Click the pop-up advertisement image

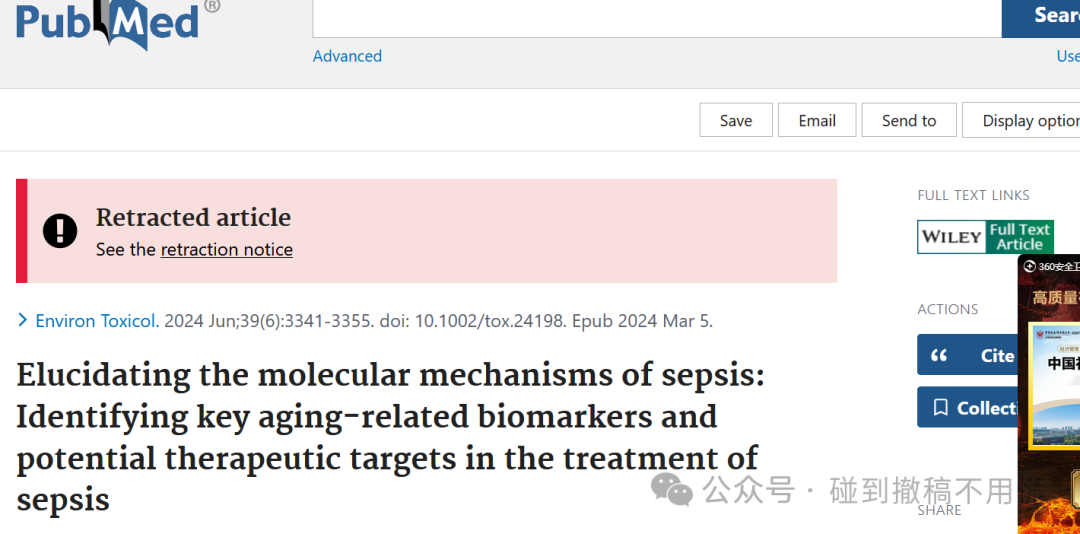click(x=1048, y=396)
